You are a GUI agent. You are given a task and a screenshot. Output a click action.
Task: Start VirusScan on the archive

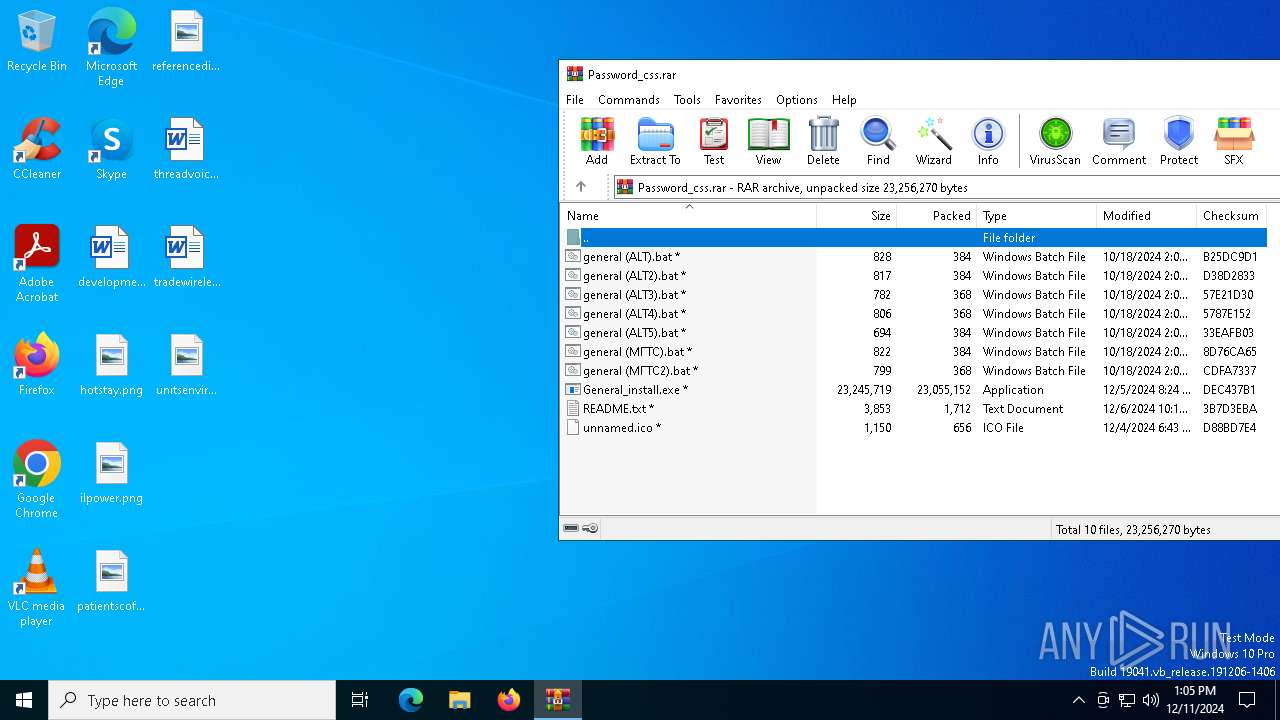click(1055, 141)
